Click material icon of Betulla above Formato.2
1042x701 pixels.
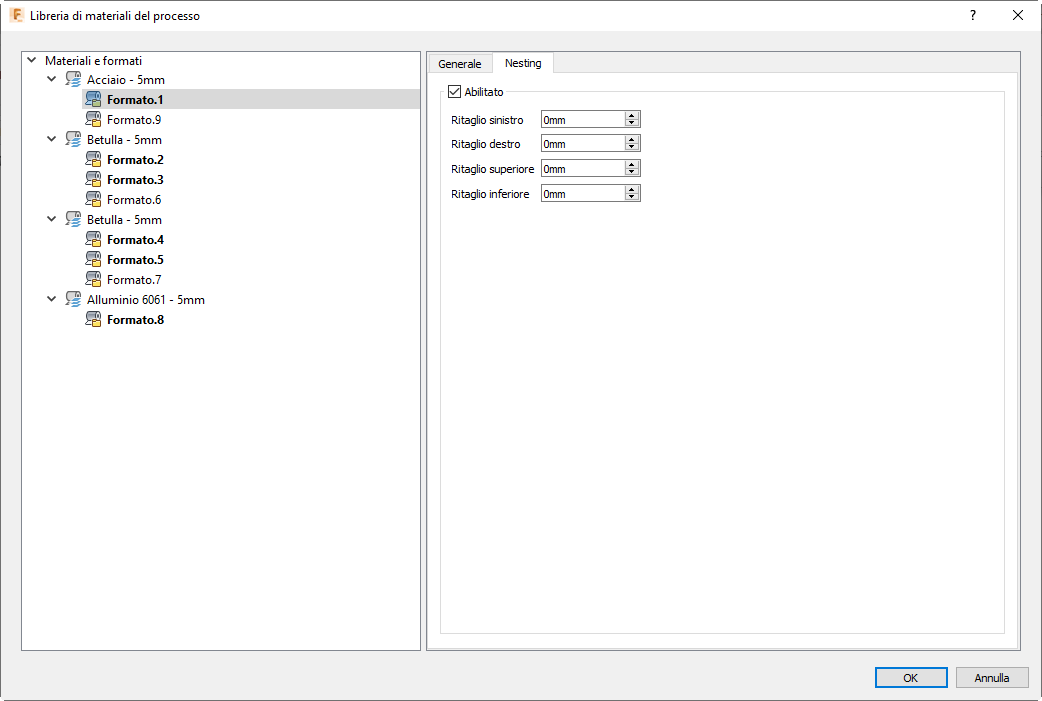[73, 140]
